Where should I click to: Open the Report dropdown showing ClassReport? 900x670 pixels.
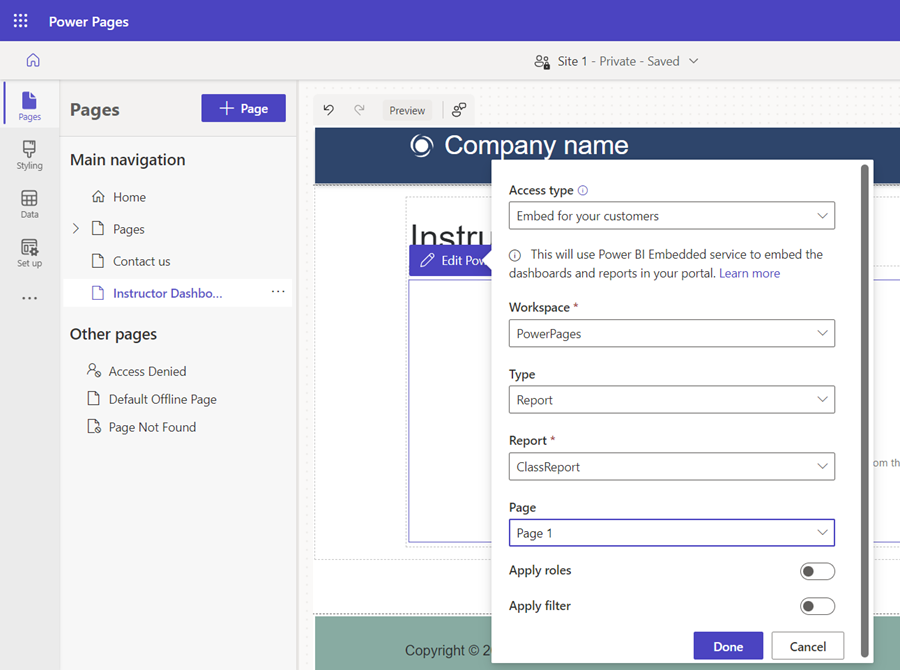click(x=672, y=467)
